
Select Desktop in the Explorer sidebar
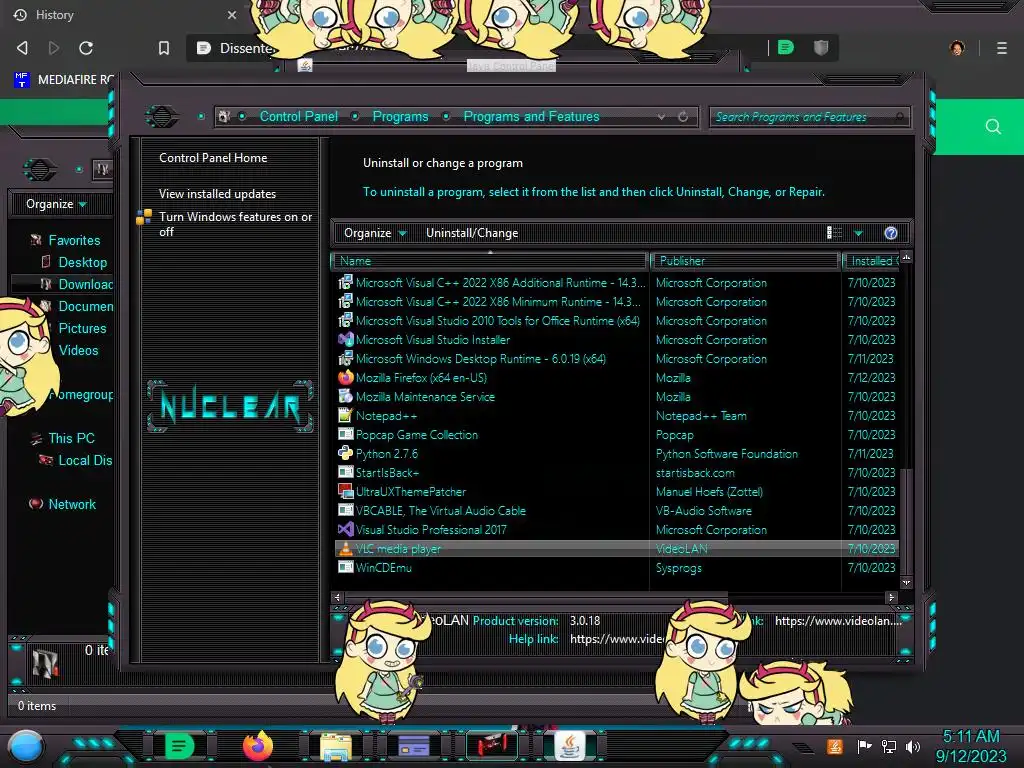(x=82, y=263)
